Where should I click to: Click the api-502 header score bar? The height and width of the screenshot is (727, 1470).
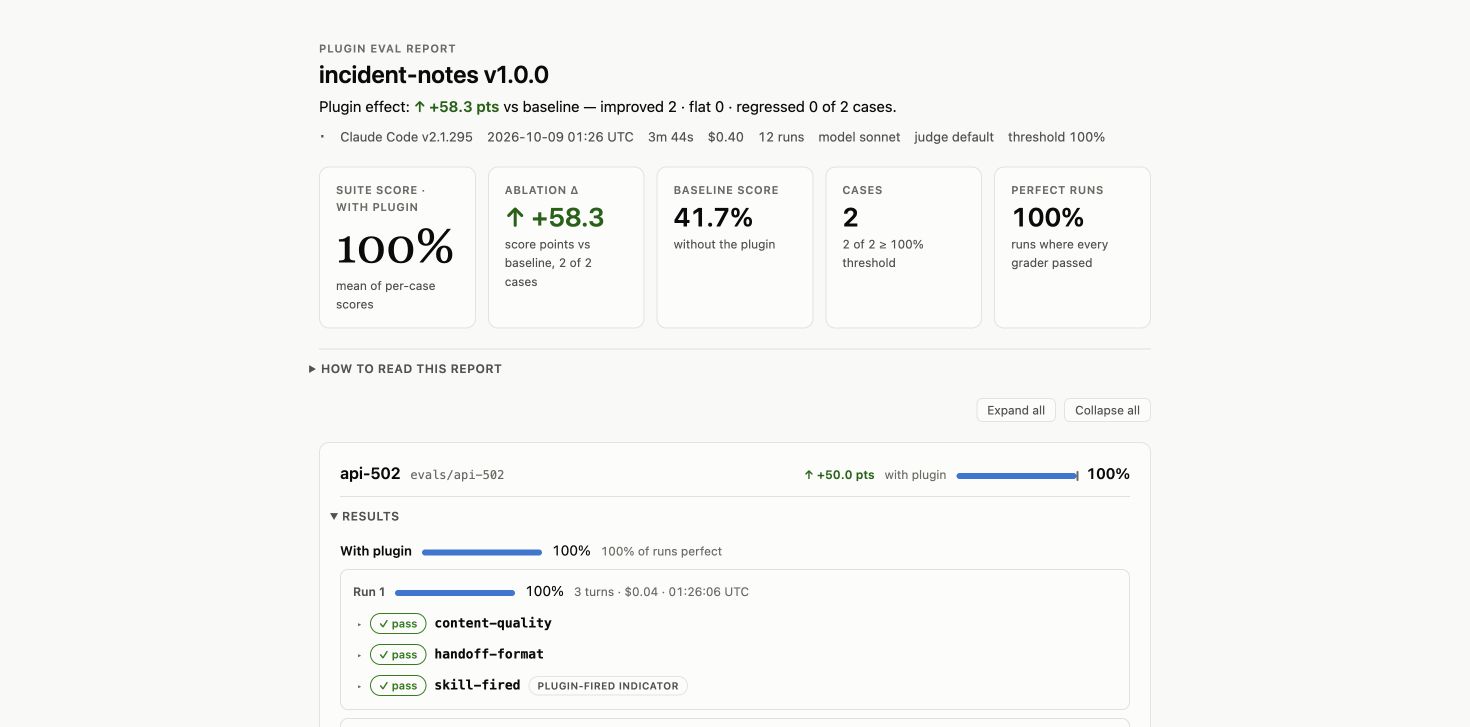click(x=1017, y=476)
